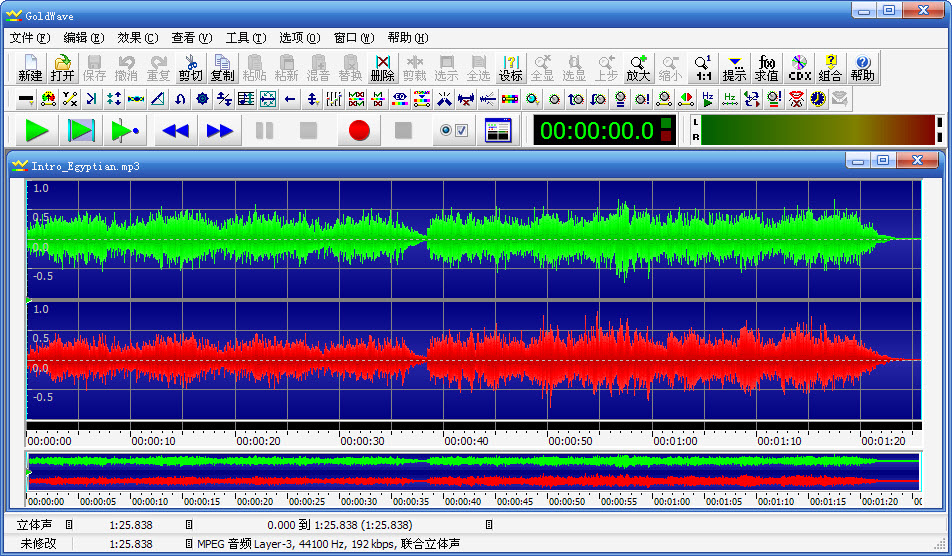This screenshot has height=556, width=952.
Task: Toggle the record options checkbox button
Action: [x=453, y=130]
